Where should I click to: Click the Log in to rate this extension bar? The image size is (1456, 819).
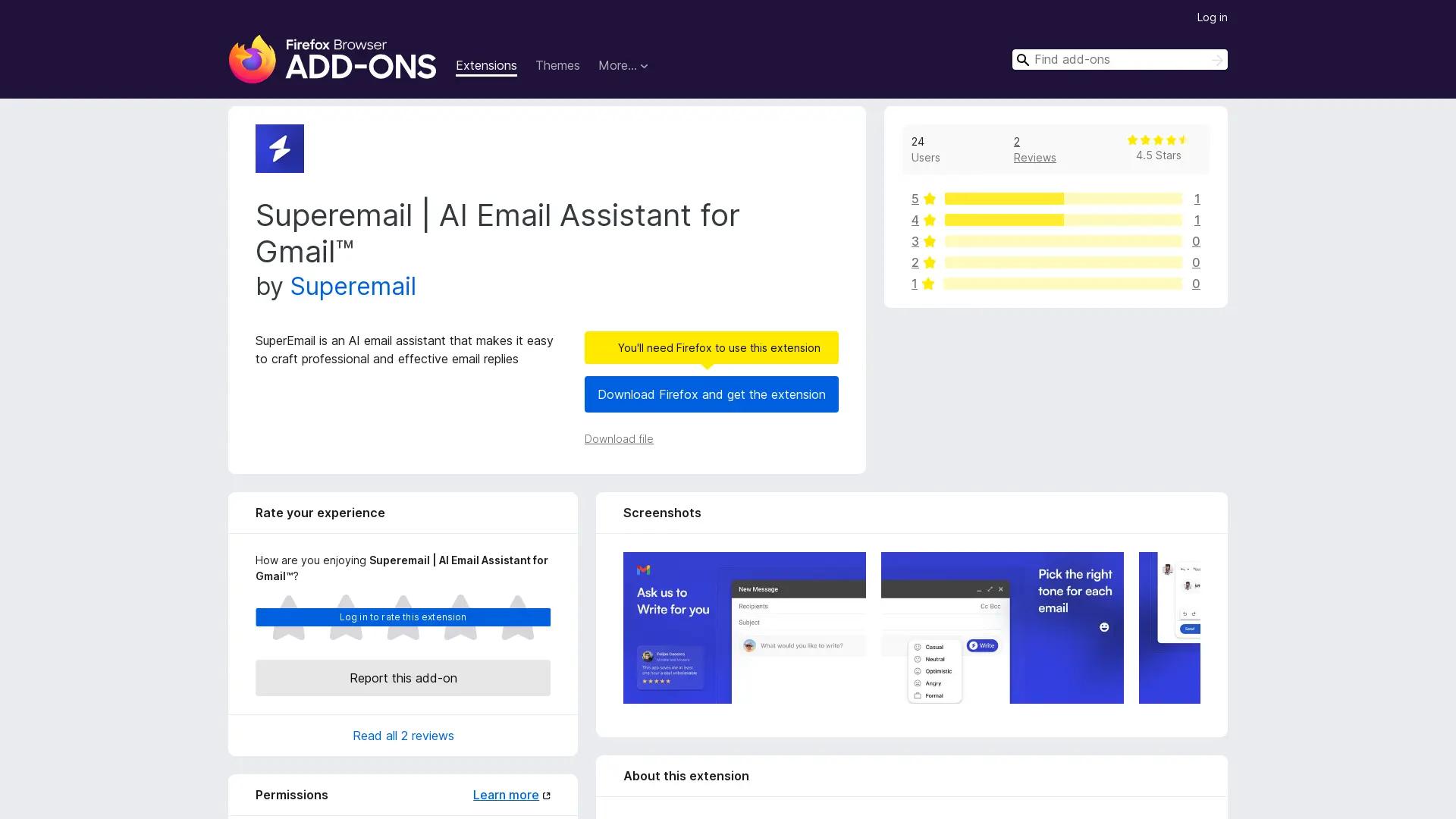coord(403,617)
